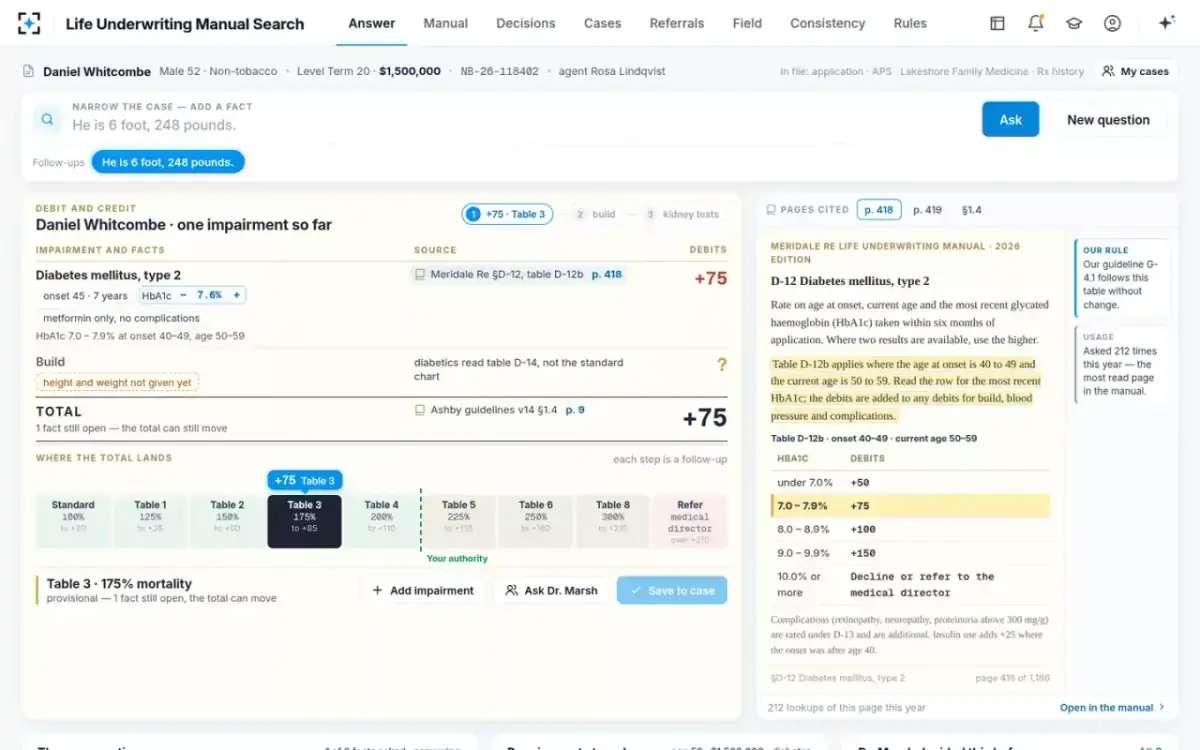Click the 9.0 – 9.9% table row
This screenshot has width=1200, height=750.
click(911, 553)
